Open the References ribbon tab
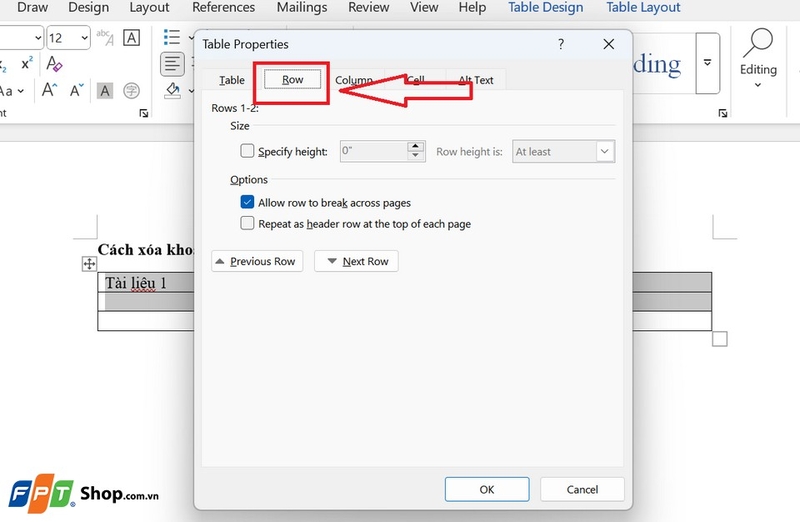Image resolution: width=800 pixels, height=522 pixels. (223, 7)
